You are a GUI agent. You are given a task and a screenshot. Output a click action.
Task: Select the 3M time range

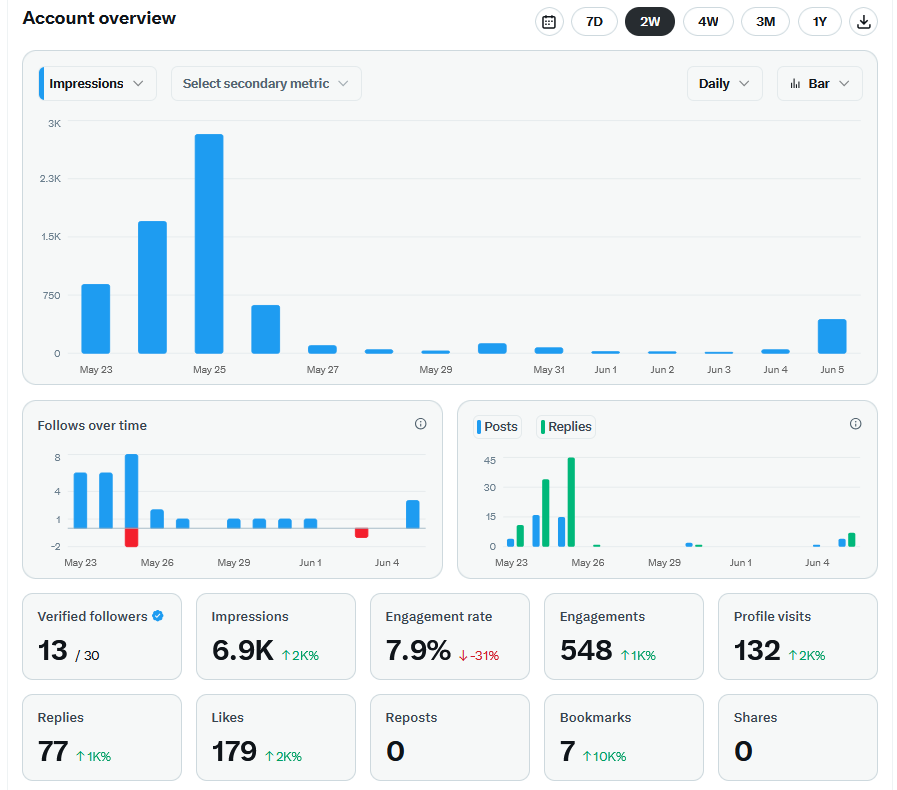(765, 22)
